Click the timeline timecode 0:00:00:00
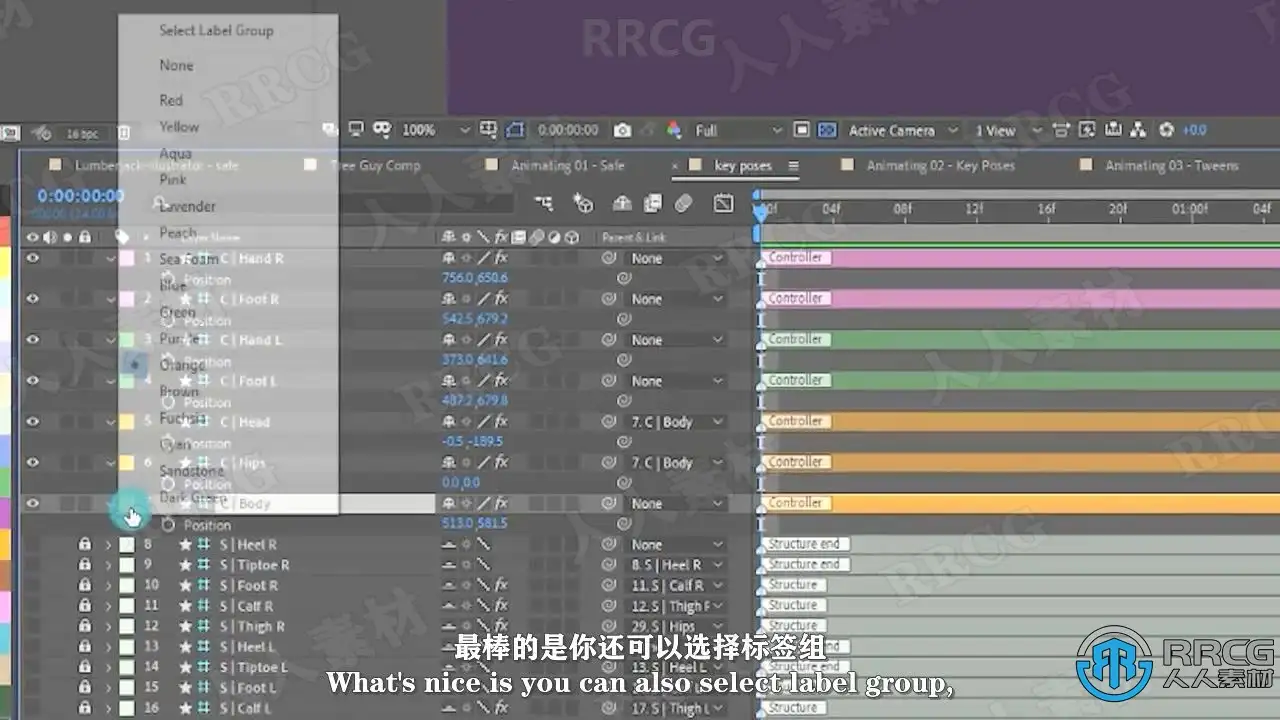 [x=80, y=196]
